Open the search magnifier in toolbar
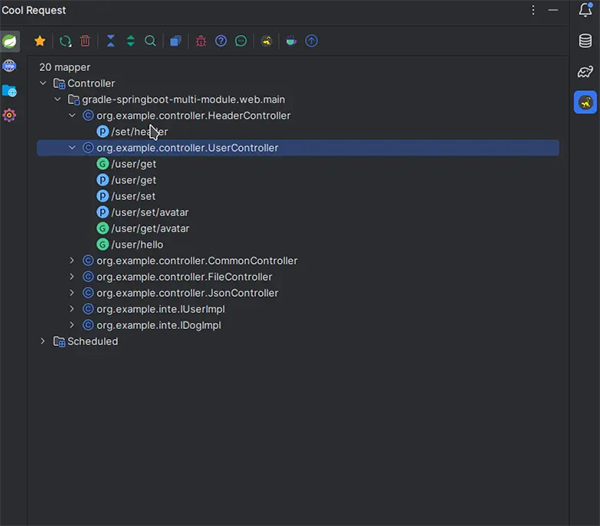The width and height of the screenshot is (600, 526). click(150, 41)
